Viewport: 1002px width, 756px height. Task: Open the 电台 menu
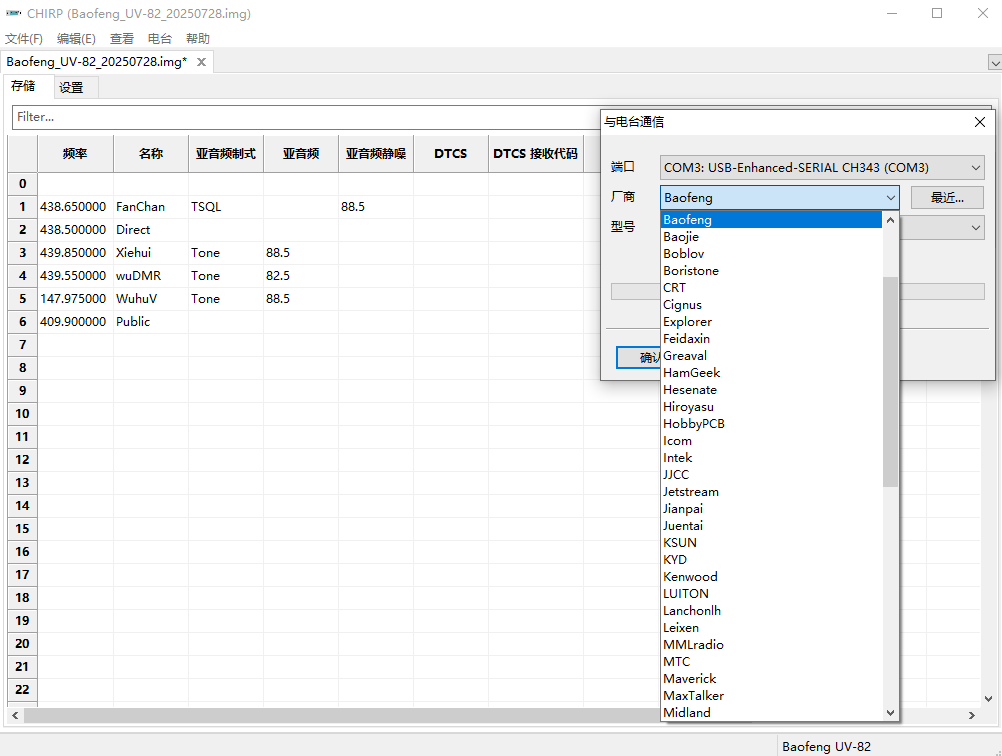click(x=160, y=38)
